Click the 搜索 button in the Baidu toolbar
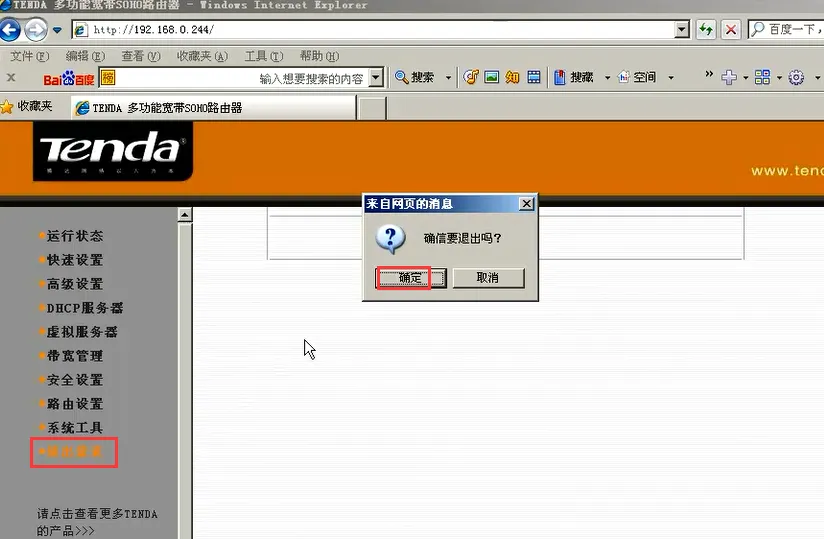Viewport: 824px width, 539px height. (x=414, y=78)
